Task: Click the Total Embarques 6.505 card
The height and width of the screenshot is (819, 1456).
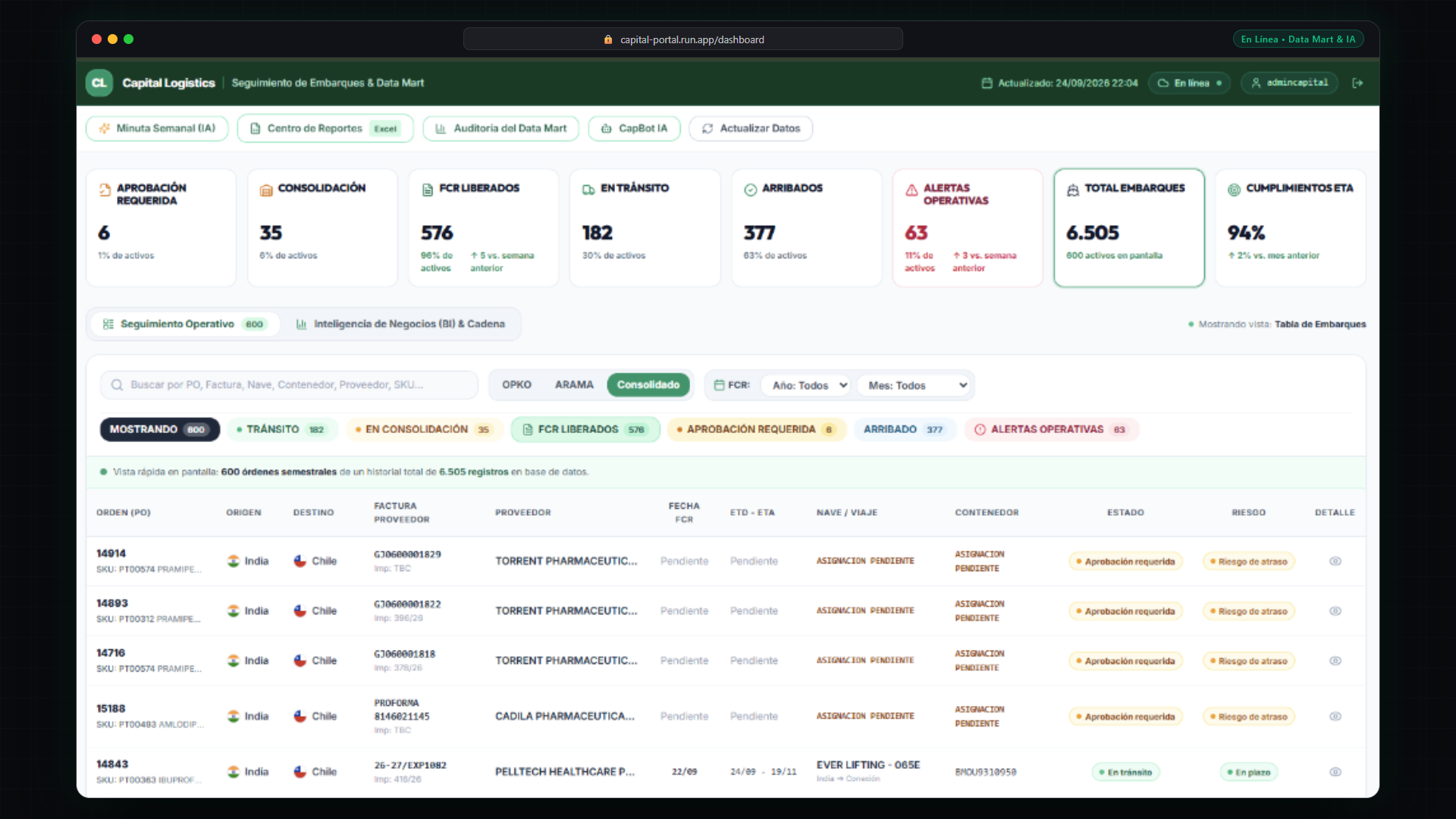Action: click(x=1129, y=228)
